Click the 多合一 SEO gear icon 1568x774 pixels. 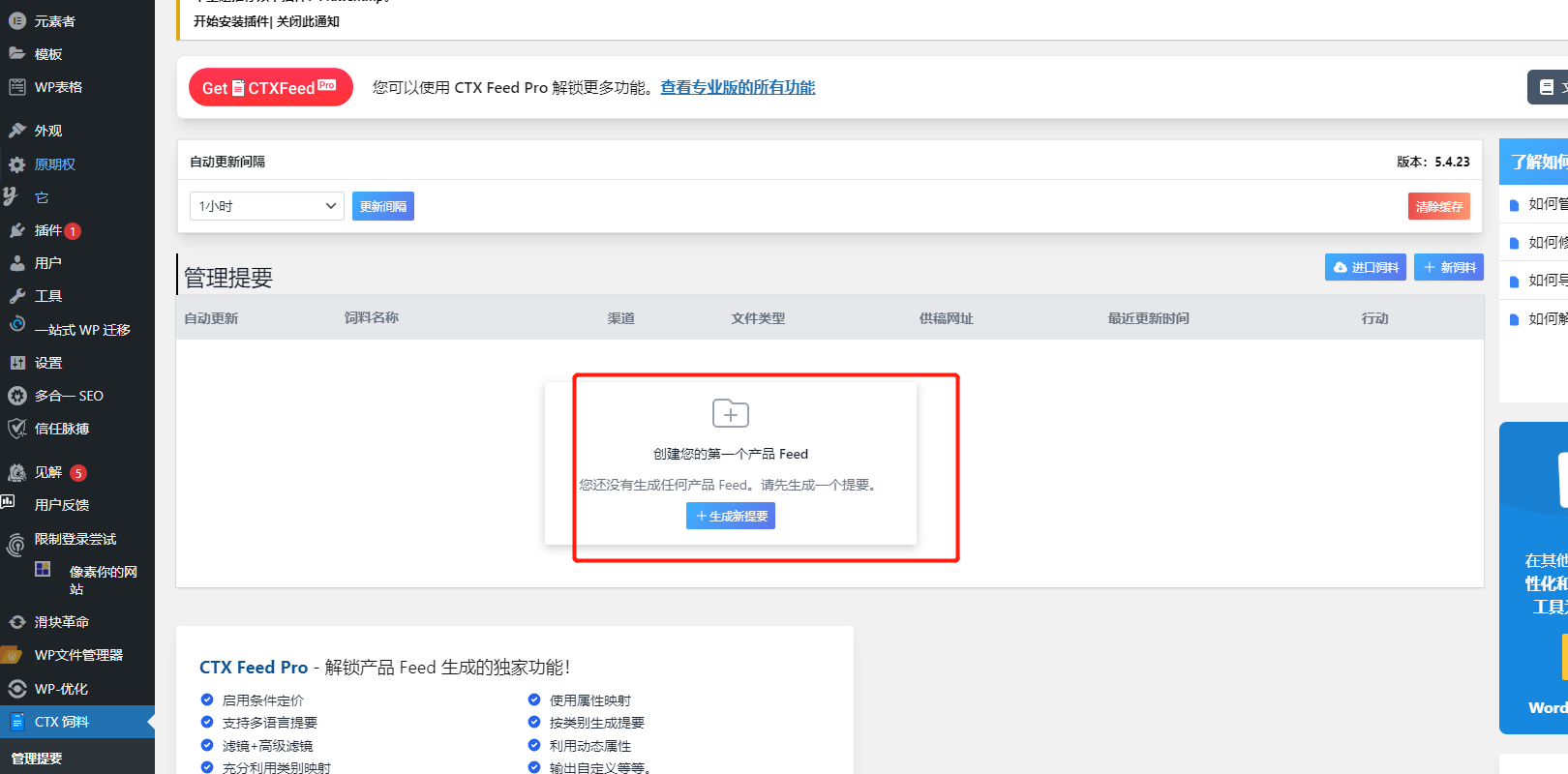16,396
